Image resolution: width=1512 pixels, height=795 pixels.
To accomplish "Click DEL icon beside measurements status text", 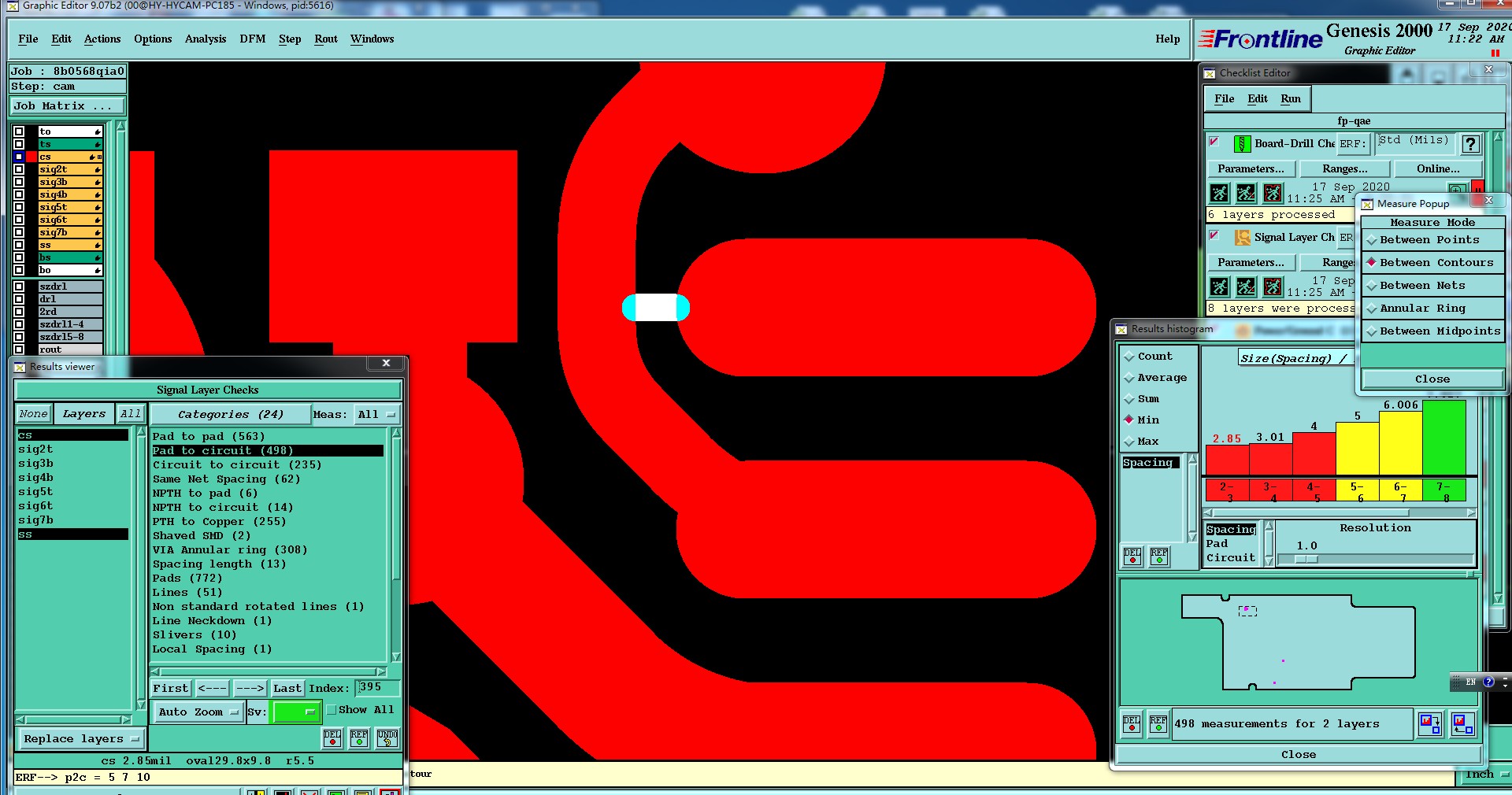I will 1132,723.
